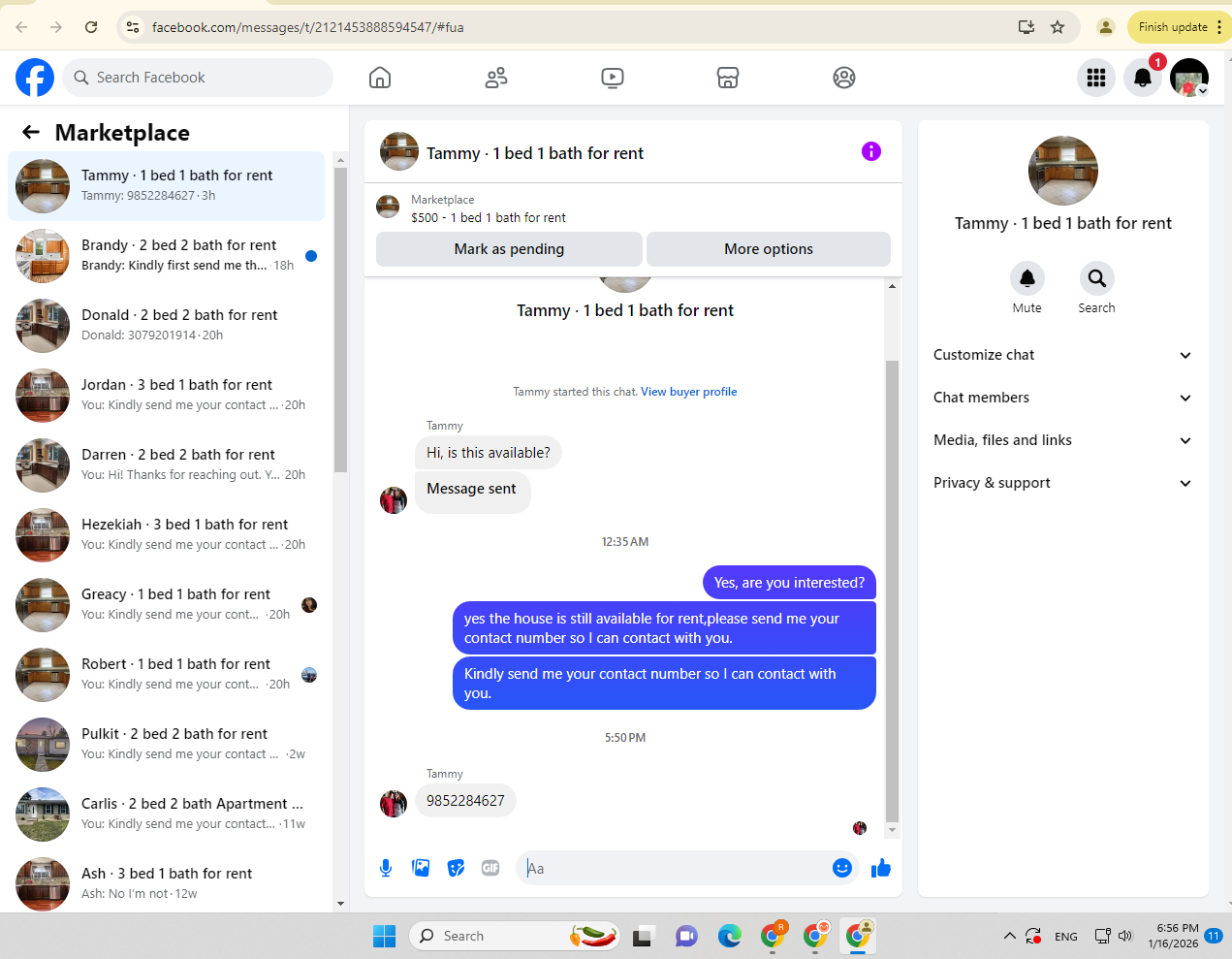This screenshot has height=959, width=1232.
Task: Open Pulkit 2 bed 2 bath conversation
Action: (x=167, y=745)
